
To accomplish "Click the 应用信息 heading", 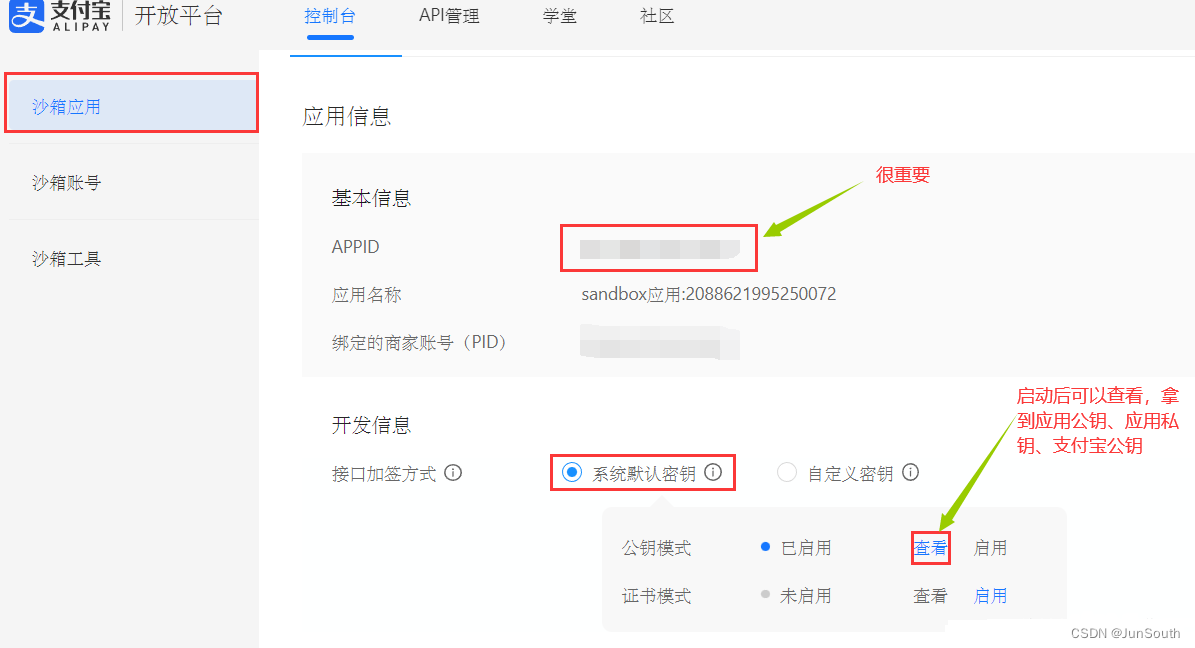I will point(347,116).
